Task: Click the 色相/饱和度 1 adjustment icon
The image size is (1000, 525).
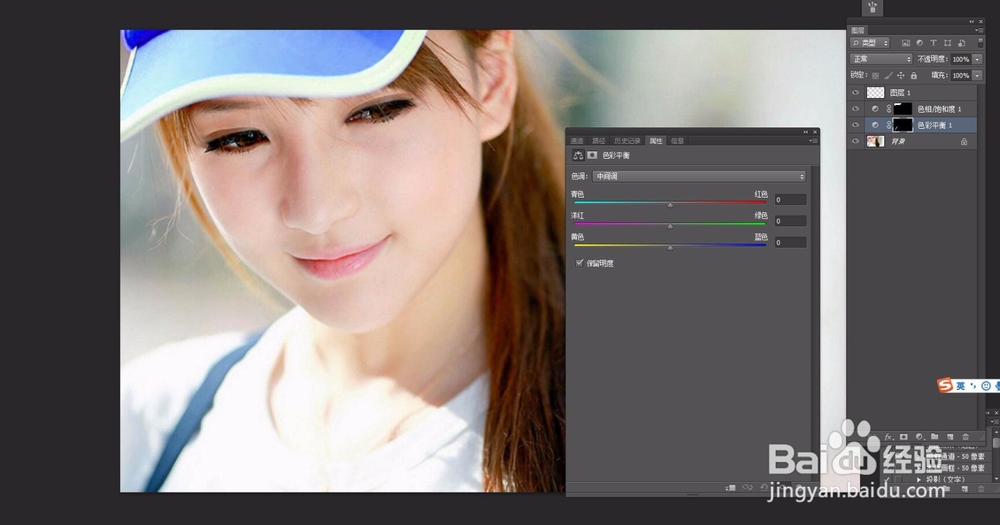Action: point(875,109)
